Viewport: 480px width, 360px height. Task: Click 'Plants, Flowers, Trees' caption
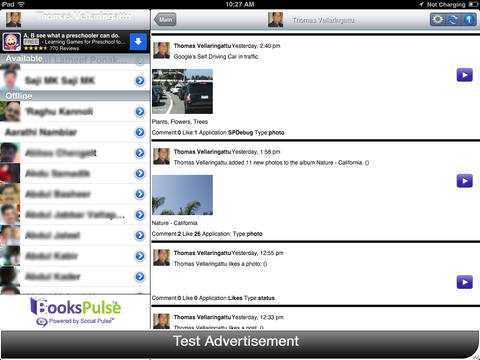click(x=180, y=122)
